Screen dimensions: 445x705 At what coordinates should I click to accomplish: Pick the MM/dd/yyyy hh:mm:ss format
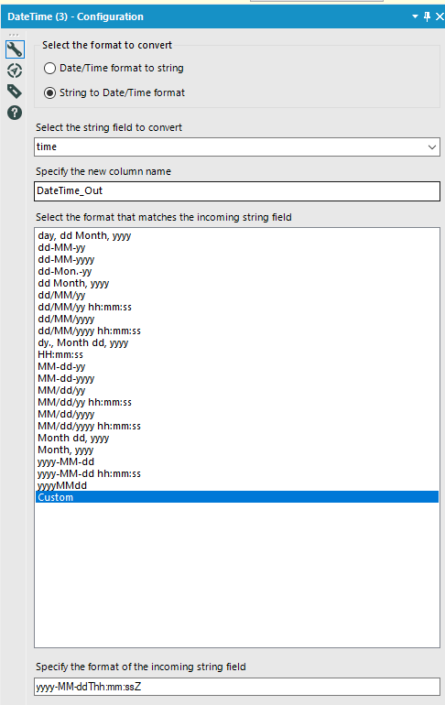pos(89,426)
